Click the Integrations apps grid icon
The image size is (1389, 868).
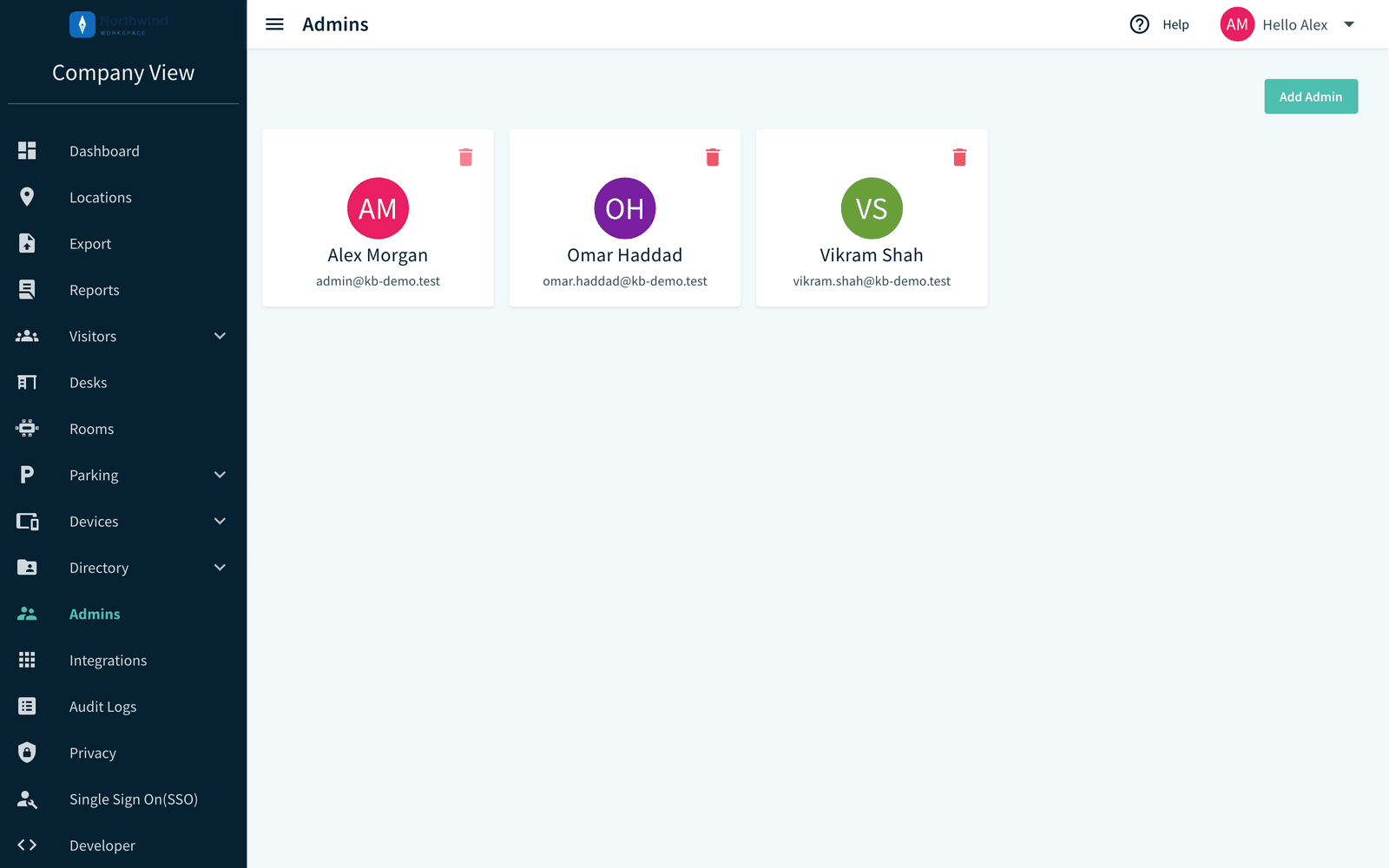coord(27,661)
